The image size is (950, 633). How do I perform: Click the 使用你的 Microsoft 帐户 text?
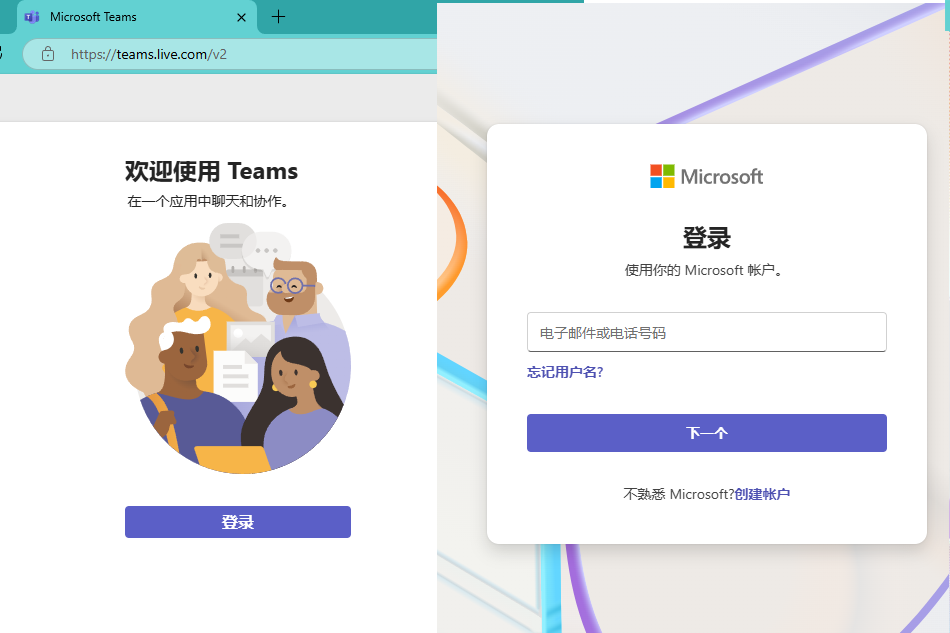point(705,270)
